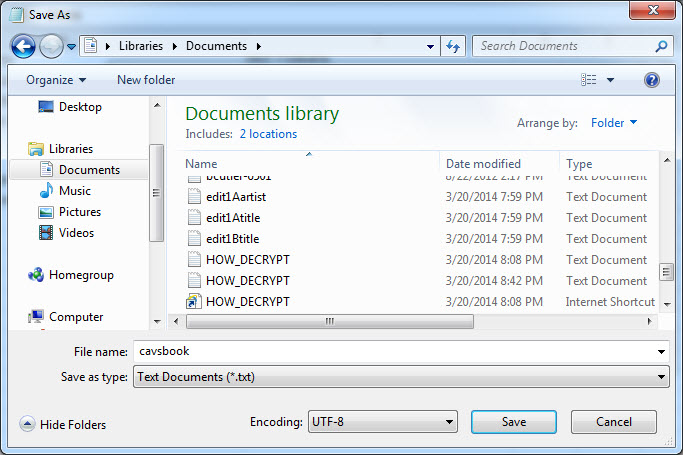683x455 pixels.
Task: Click the 2 locations link
Action: pos(268,134)
